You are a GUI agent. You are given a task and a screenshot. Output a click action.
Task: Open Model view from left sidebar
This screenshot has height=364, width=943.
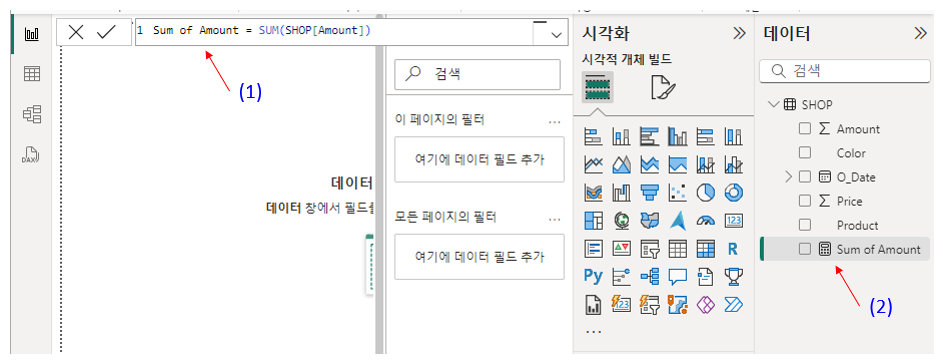click(x=31, y=114)
